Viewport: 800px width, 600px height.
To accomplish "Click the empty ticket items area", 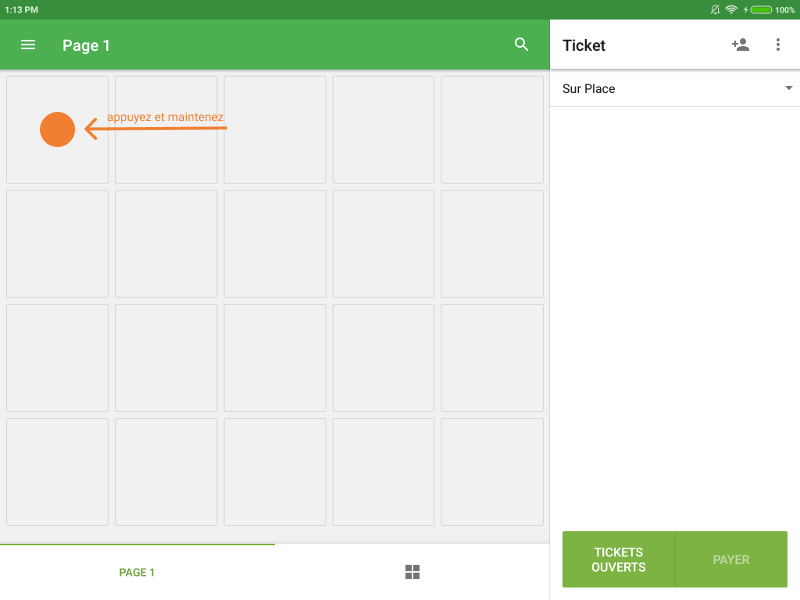I will click(x=674, y=310).
